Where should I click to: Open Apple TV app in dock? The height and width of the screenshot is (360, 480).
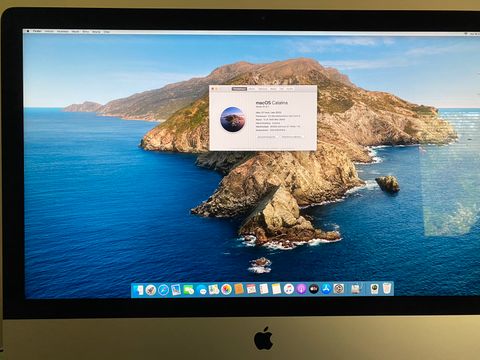[x=314, y=289]
